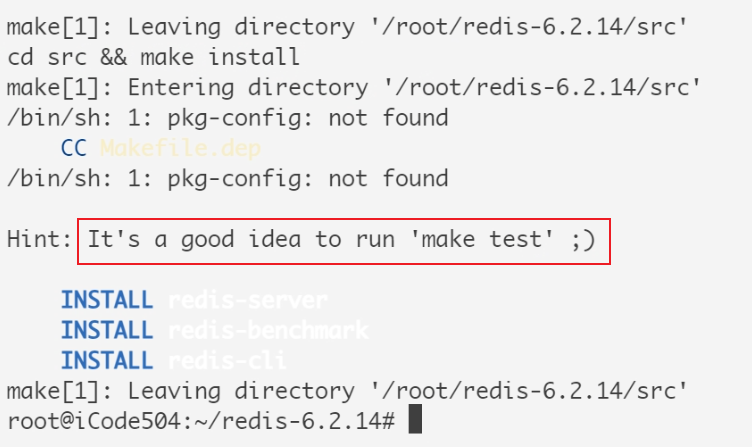This screenshot has width=752, height=447.
Task: Click the pkg-config error directly above CC
Action: click(x=227, y=118)
